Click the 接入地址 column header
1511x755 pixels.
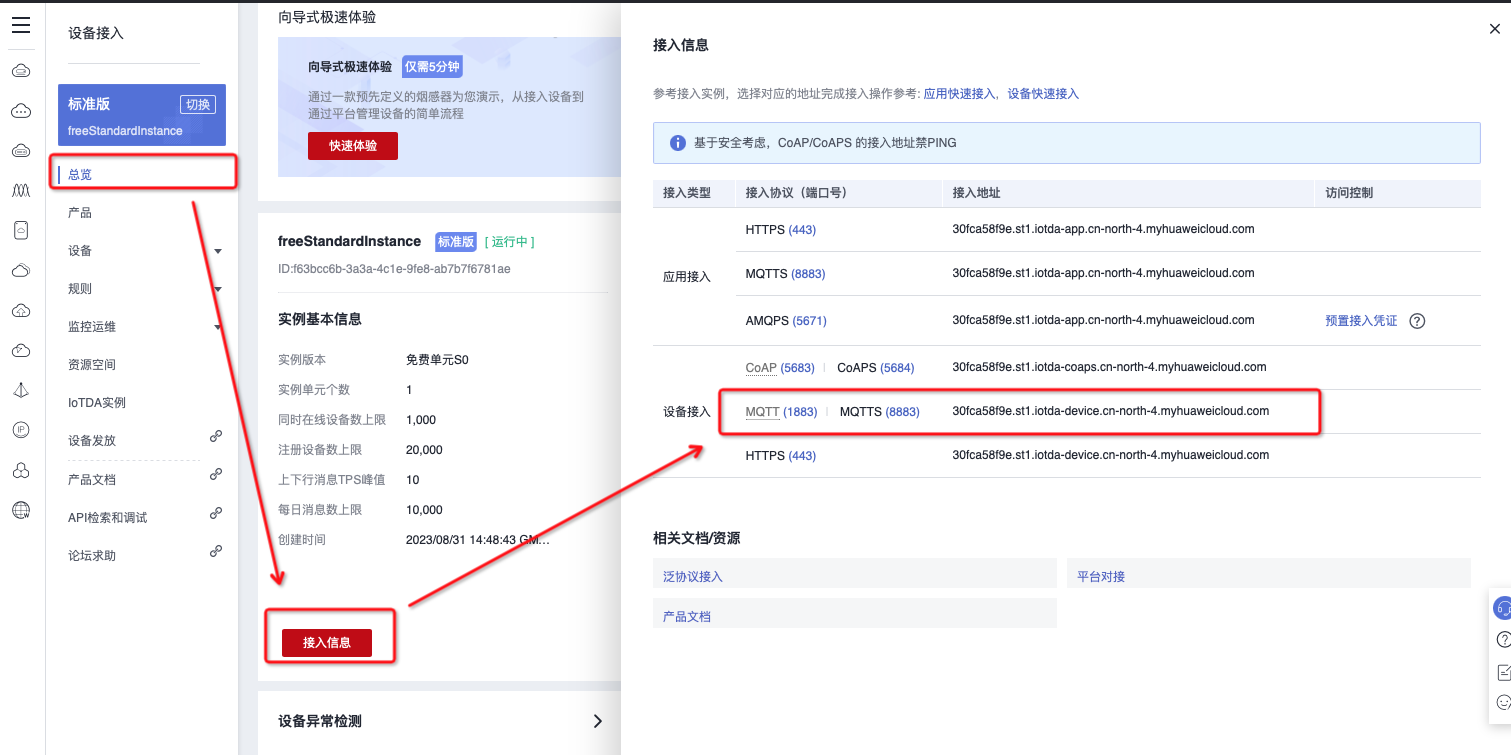pos(977,193)
